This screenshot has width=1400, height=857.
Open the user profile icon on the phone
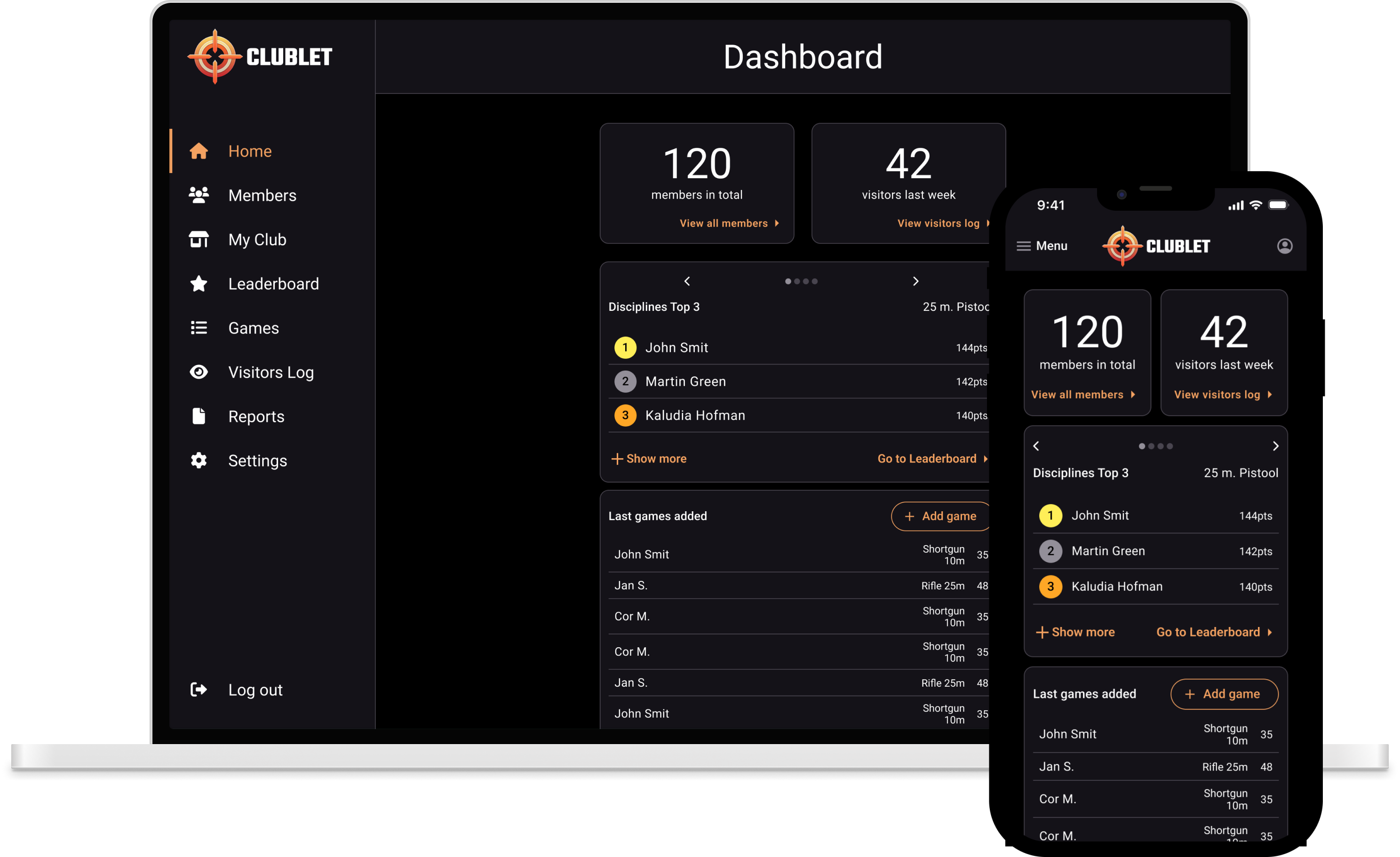click(1285, 246)
